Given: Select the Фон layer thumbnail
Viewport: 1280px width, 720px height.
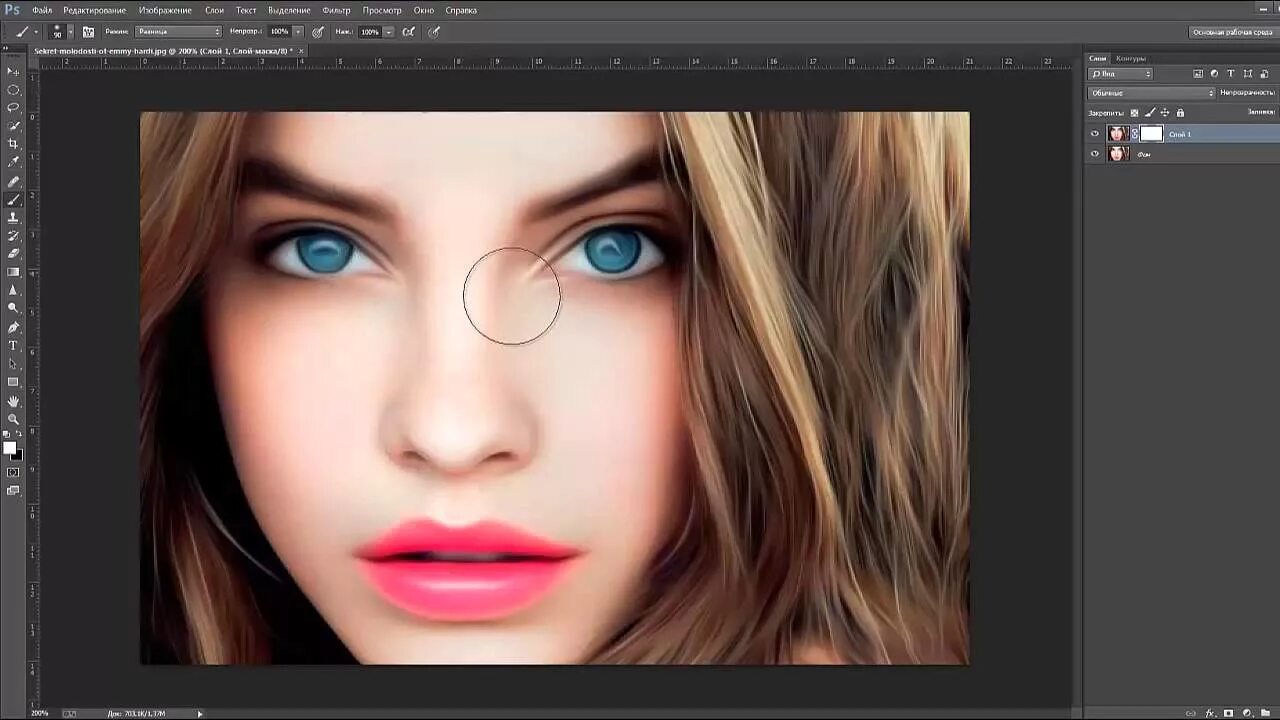Looking at the screenshot, I should (x=1118, y=154).
